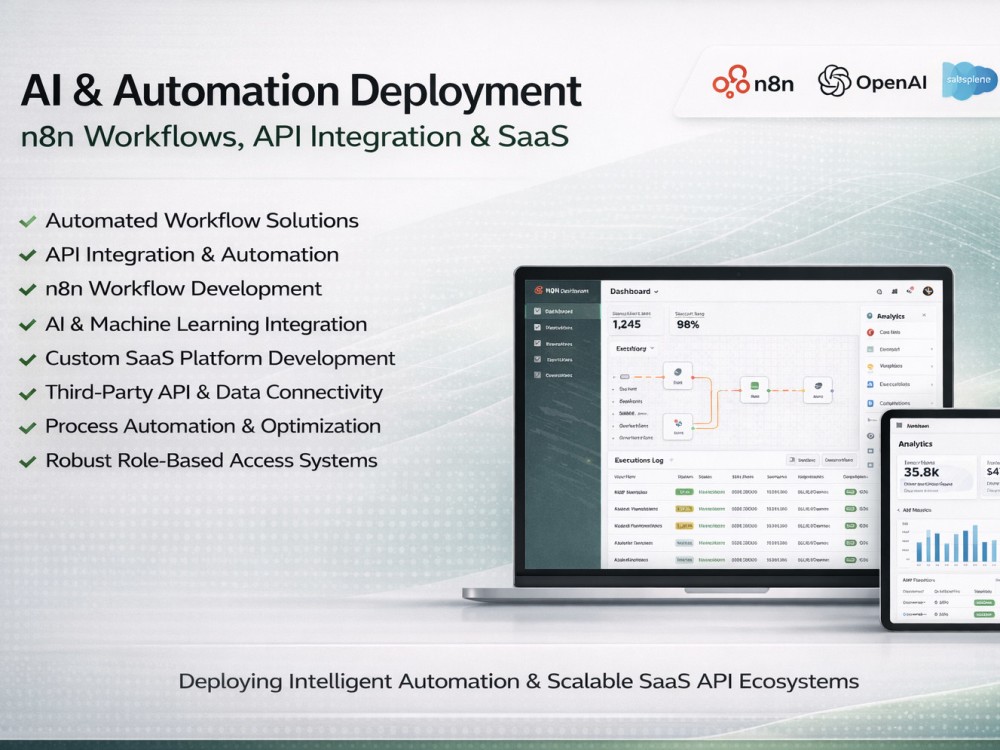Click gray status badge in last Executions Log row

click(684, 560)
